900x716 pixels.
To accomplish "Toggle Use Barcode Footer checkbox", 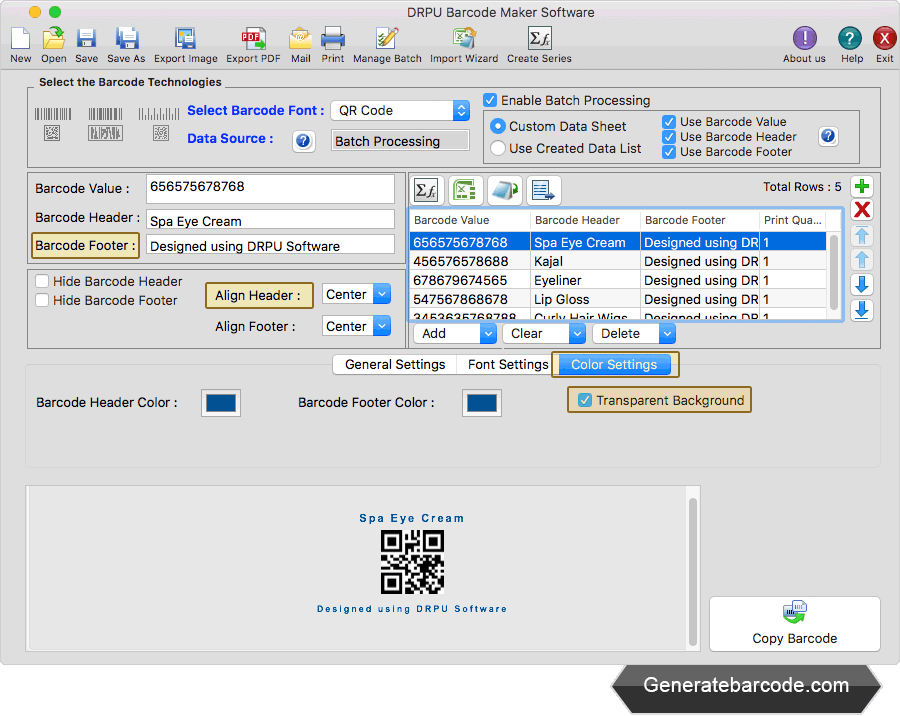I will [669, 152].
